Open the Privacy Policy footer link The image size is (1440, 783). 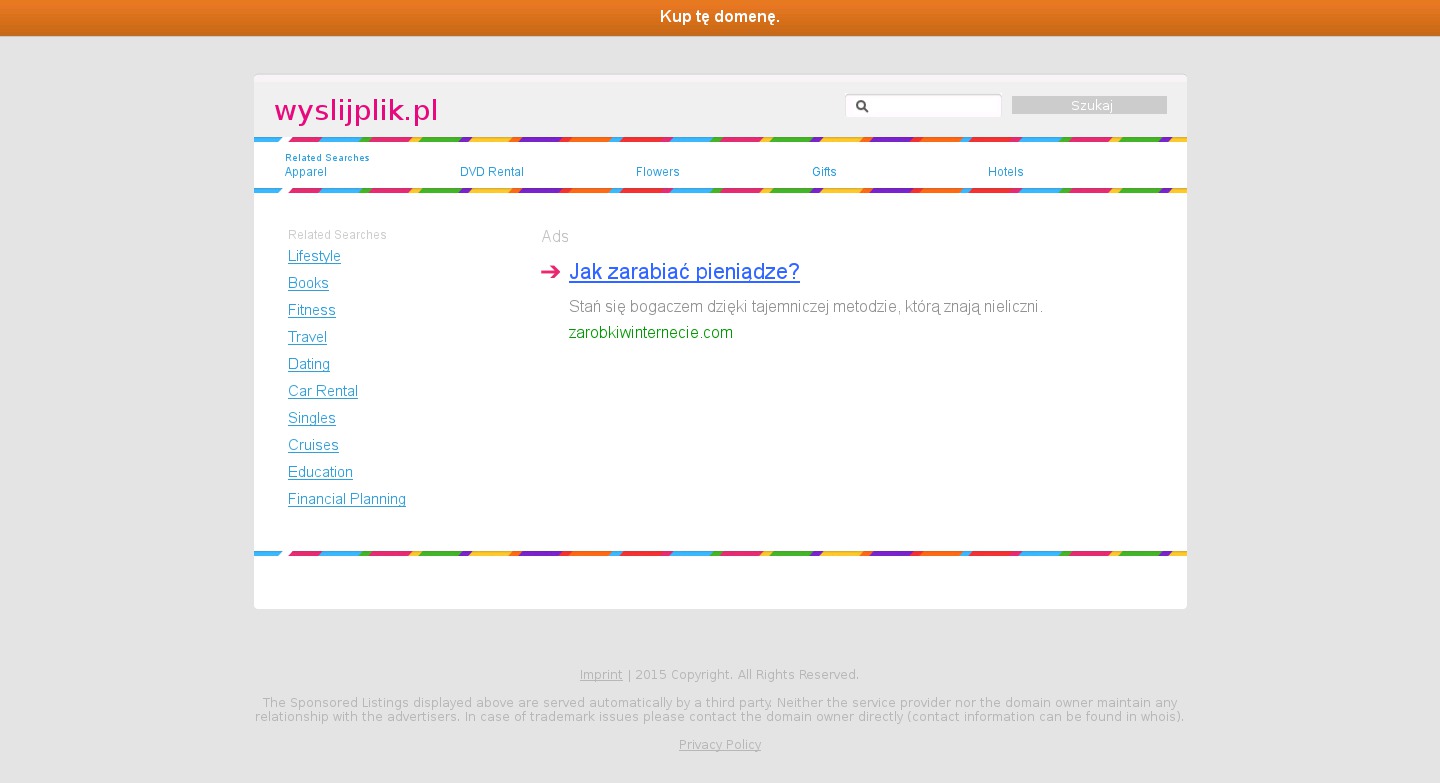pyautogui.click(x=720, y=745)
